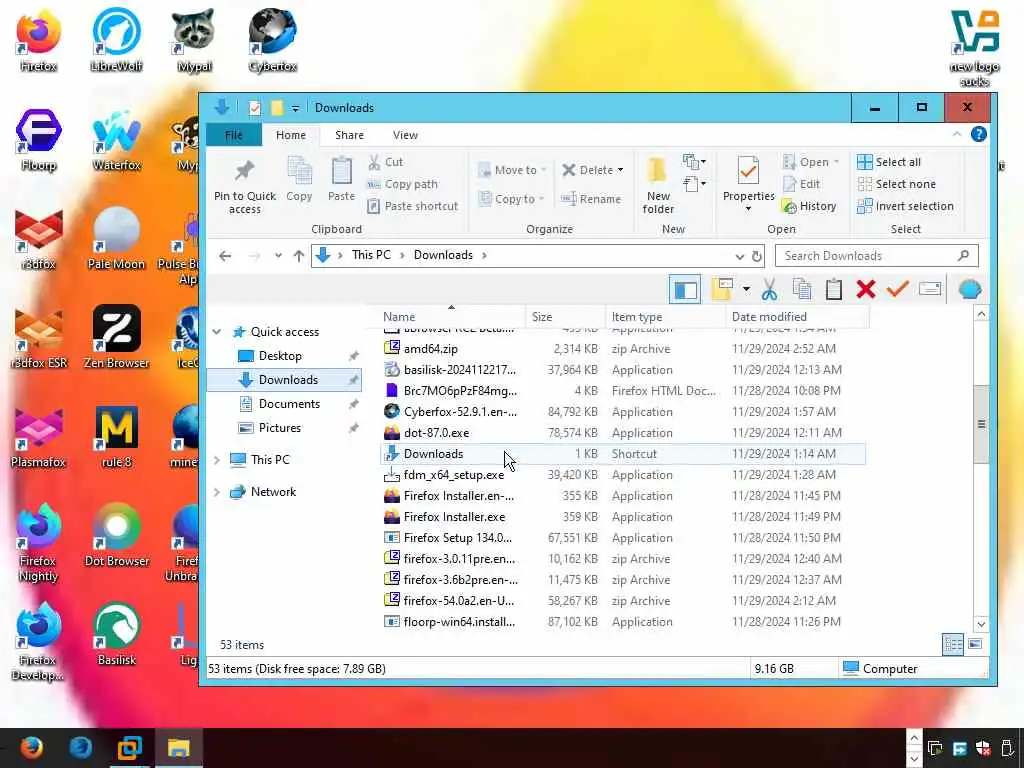Screen dimensions: 1024x768
Task: Switch to the Home ribbon tab
Action: (x=291, y=135)
